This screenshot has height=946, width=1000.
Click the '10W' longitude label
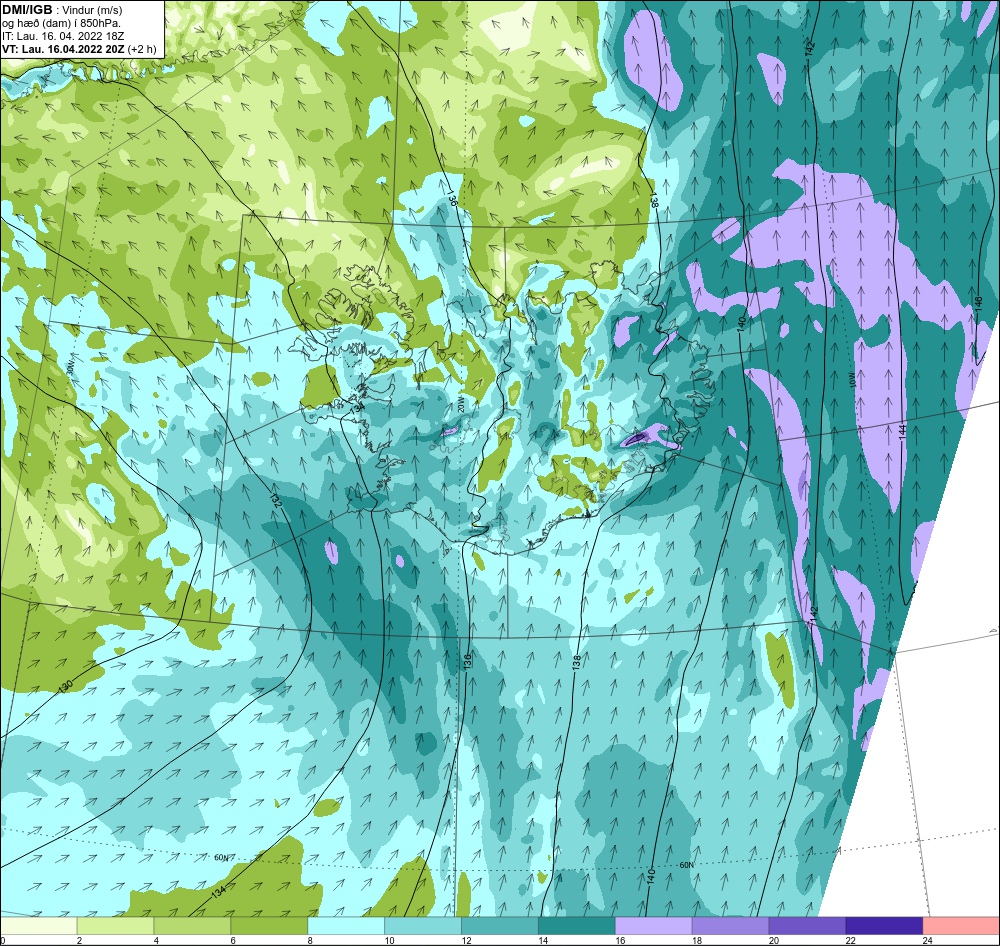[851, 380]
